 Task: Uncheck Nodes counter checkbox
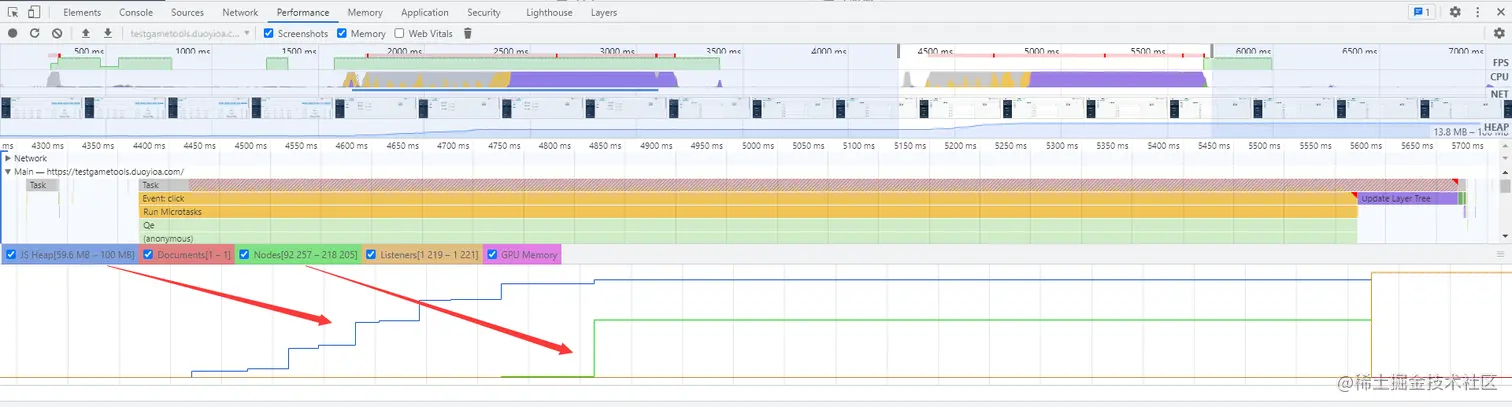[245, 255]
